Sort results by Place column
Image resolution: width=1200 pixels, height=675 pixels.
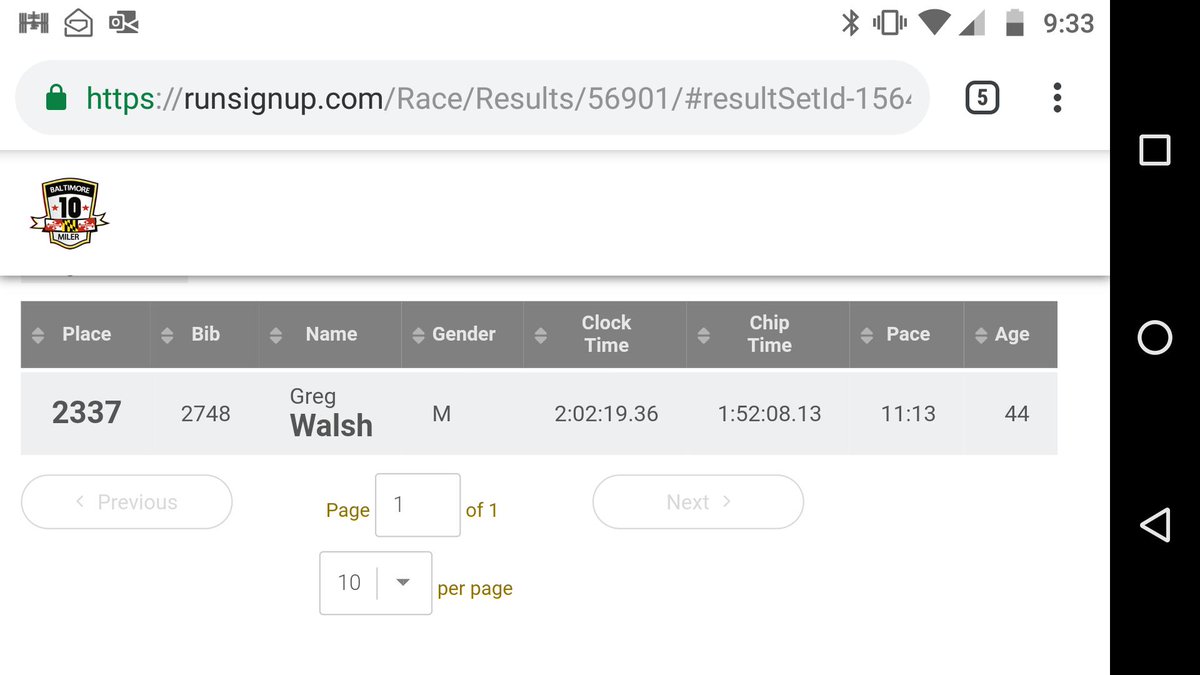[85, 335]
